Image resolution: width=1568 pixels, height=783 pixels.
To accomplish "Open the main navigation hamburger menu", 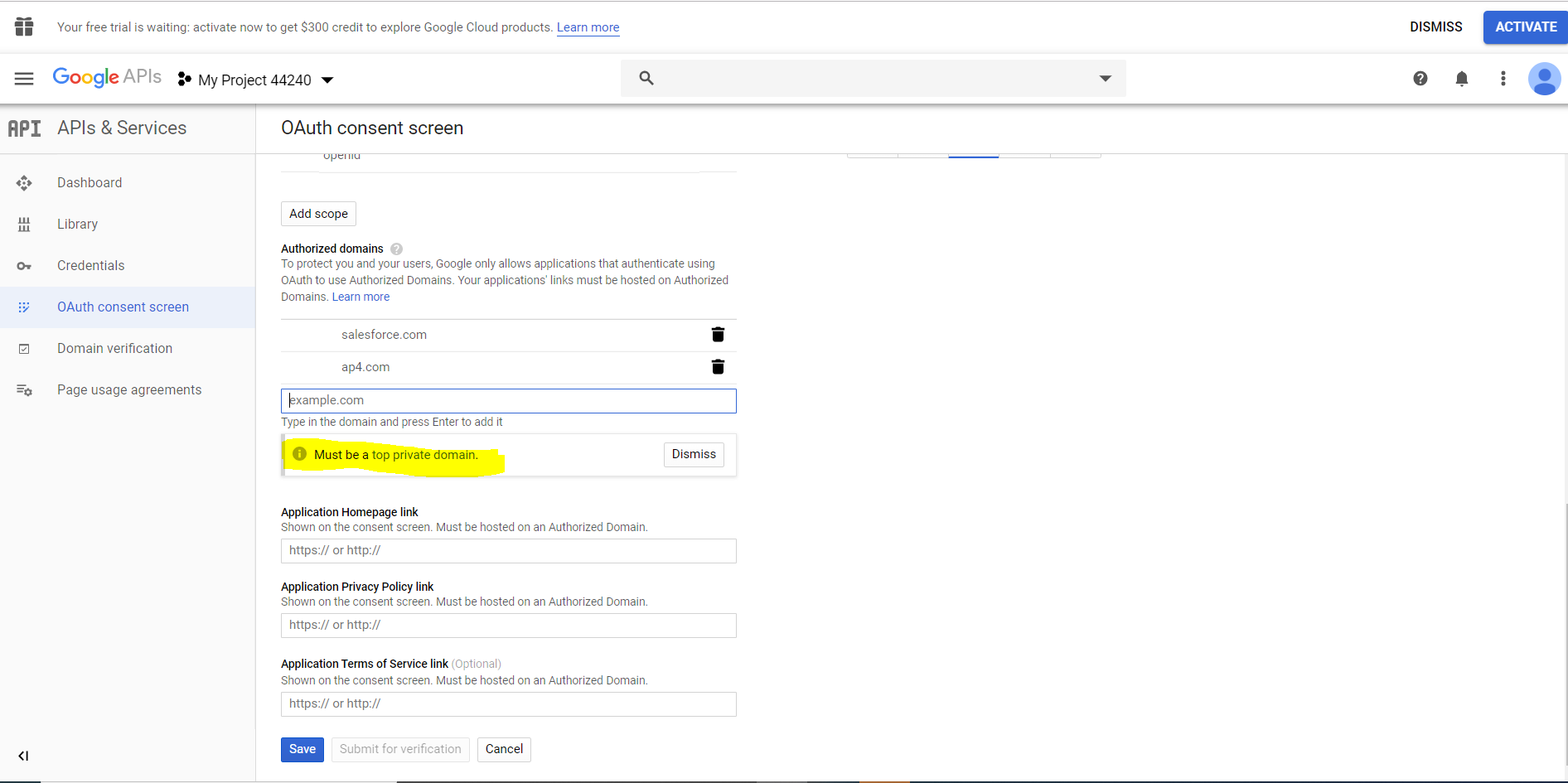I will [24, 79].
